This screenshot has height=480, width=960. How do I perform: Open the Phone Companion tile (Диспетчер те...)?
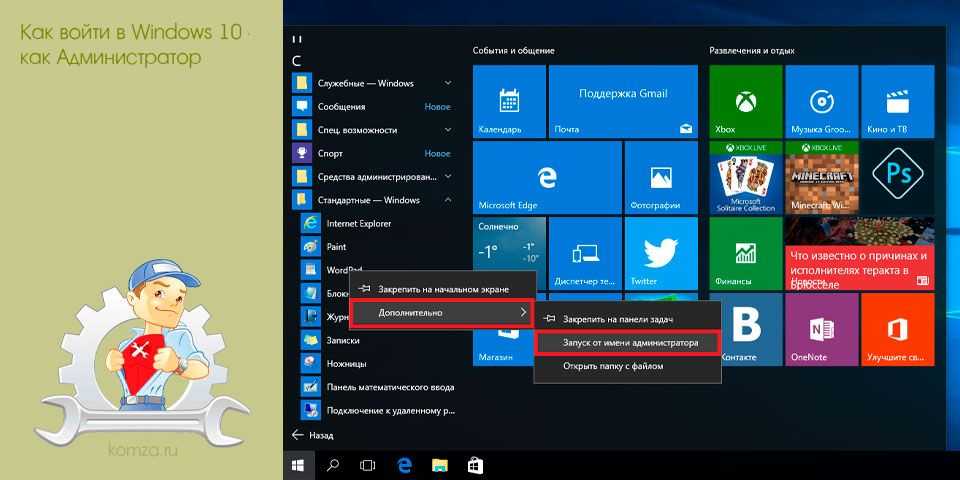585,253
